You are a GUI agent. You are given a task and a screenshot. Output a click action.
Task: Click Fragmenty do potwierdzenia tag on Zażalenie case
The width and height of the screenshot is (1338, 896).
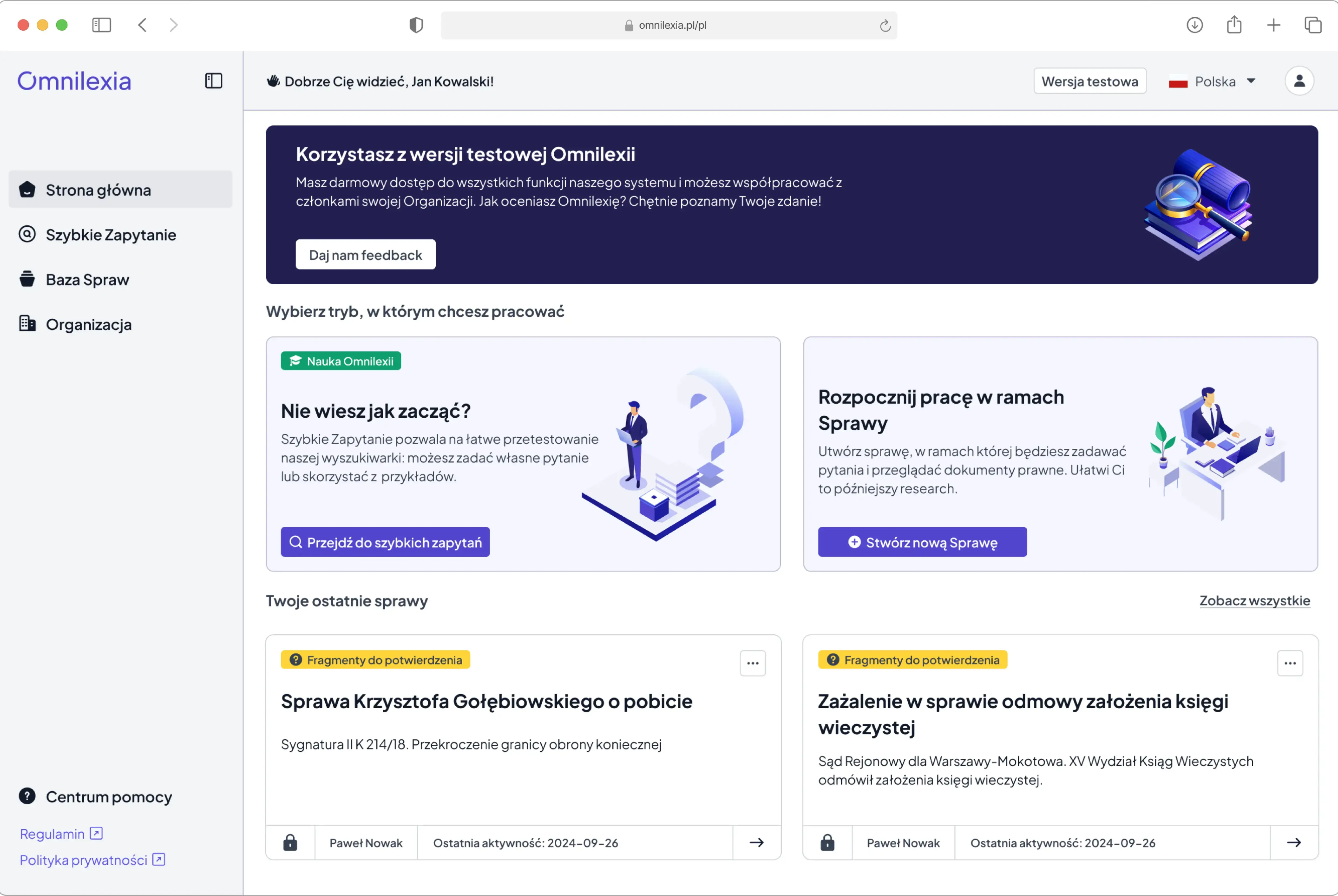[x=912, y=659]
